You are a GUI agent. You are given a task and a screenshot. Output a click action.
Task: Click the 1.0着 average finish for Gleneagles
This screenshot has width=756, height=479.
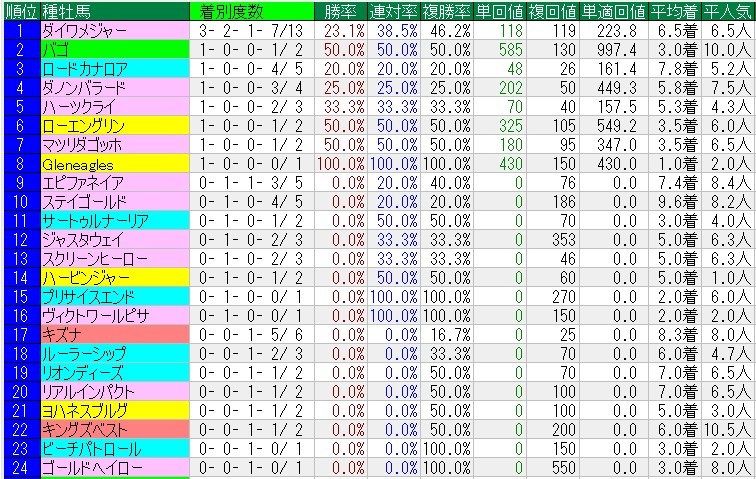coord(674,164)
